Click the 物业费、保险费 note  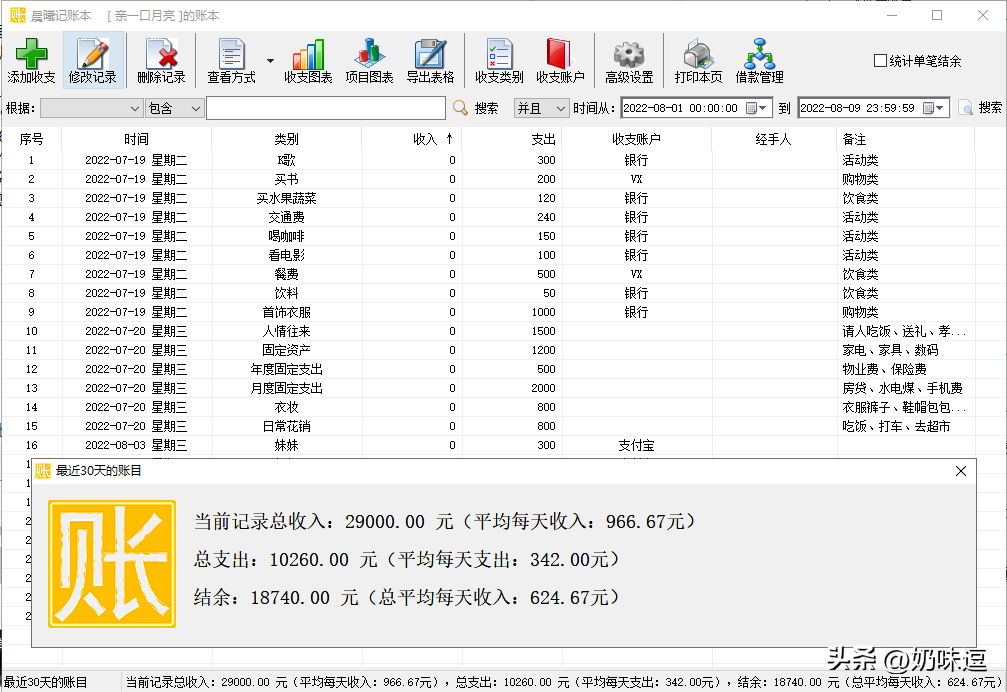tap(884, 369)
